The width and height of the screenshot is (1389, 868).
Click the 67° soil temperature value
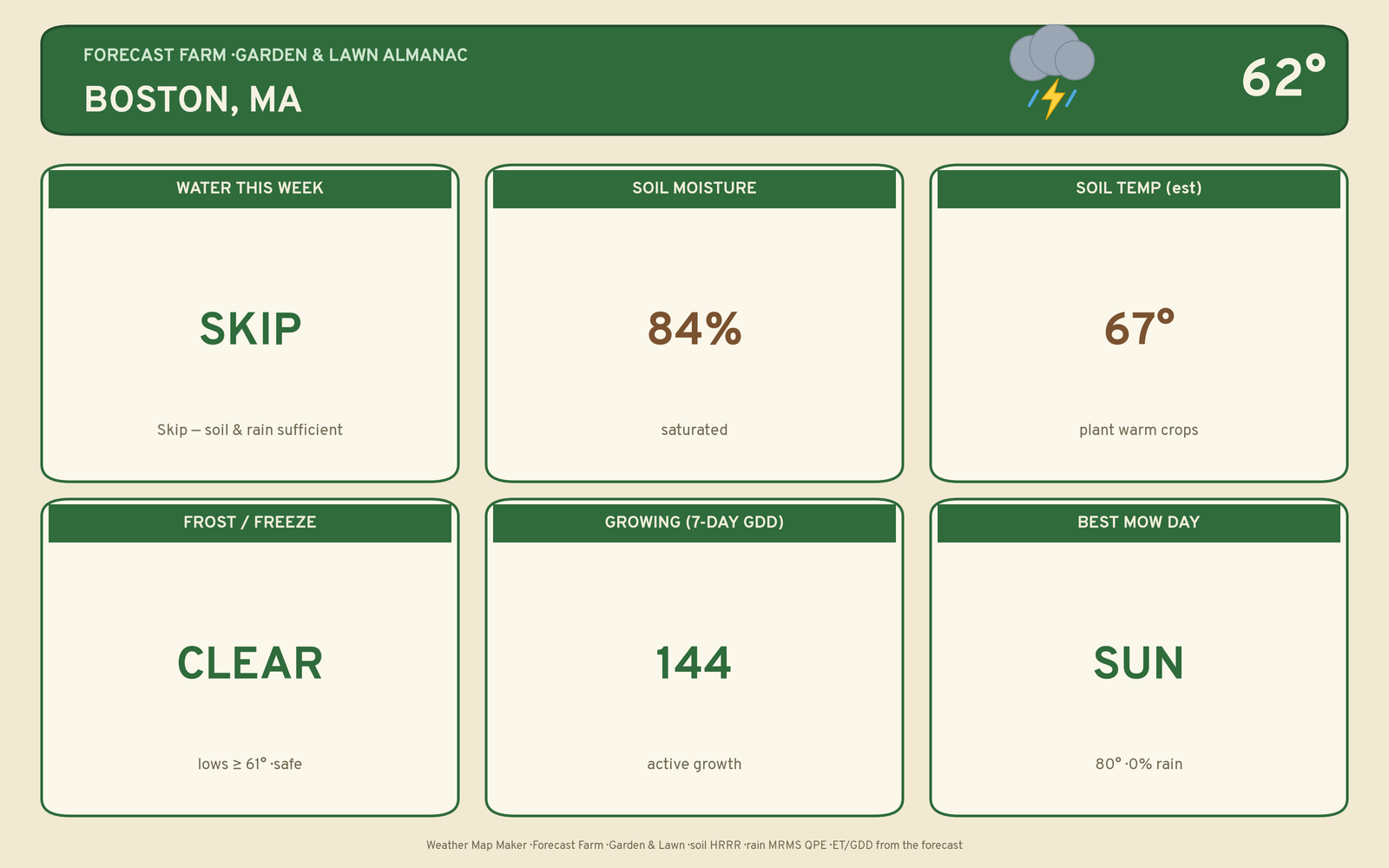click(1139, 329)
